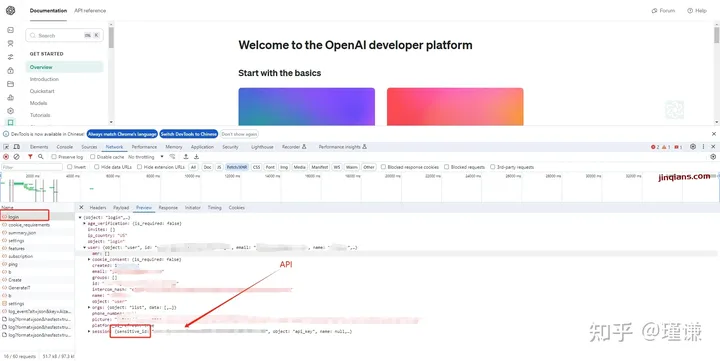Enable the Preserve log checkbox
This screenshot has height=361, width=720.
[54, 157]
